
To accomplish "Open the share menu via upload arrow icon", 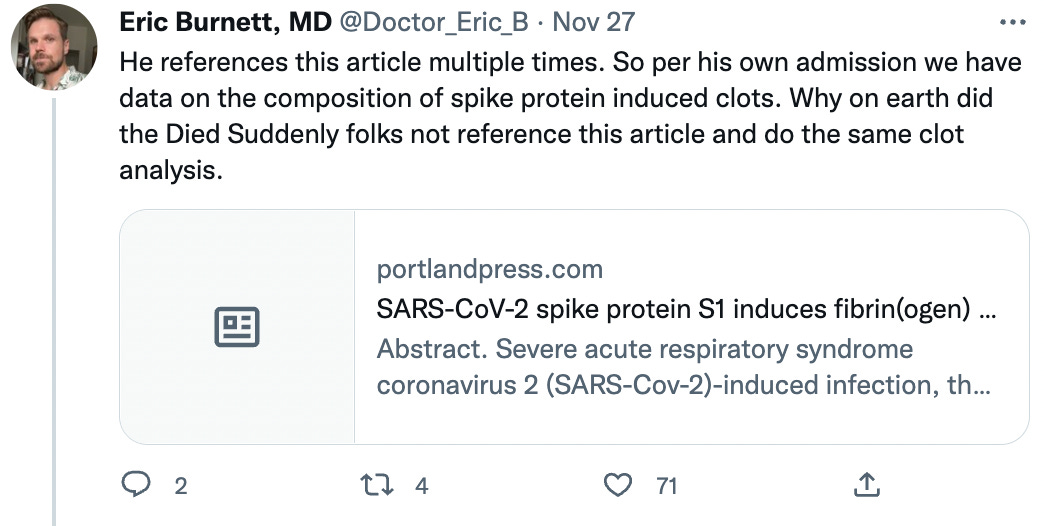I will [868, 485].
